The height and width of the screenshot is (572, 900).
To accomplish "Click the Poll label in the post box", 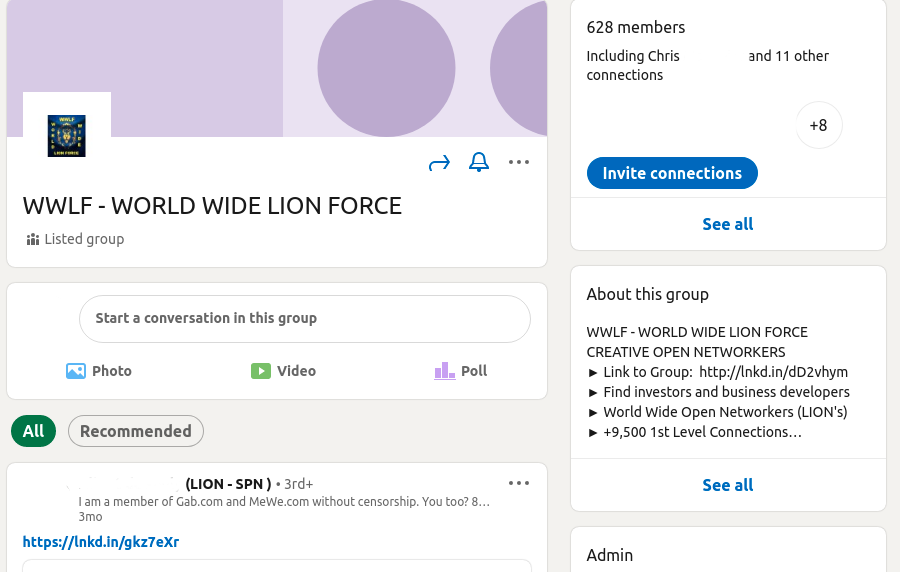I will click(x=474, y=371).
